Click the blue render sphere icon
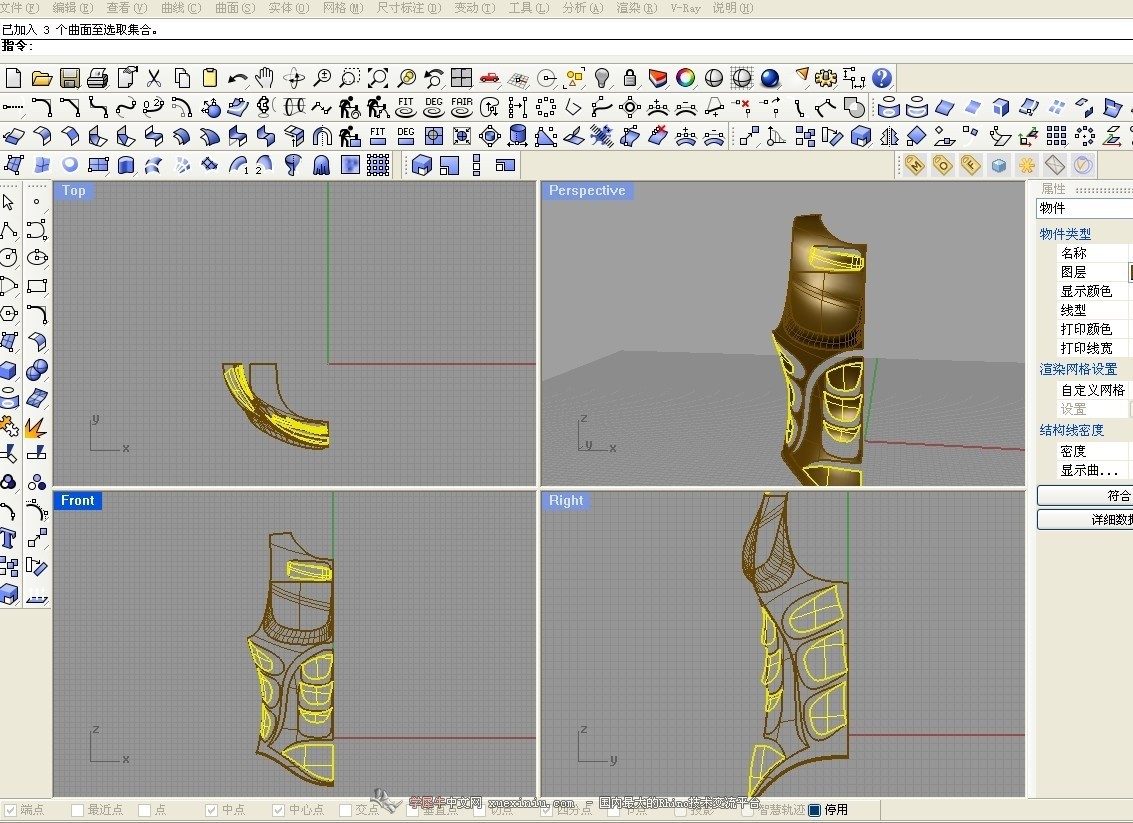Viewport: 1133px width, 823px height. point(770,78)
